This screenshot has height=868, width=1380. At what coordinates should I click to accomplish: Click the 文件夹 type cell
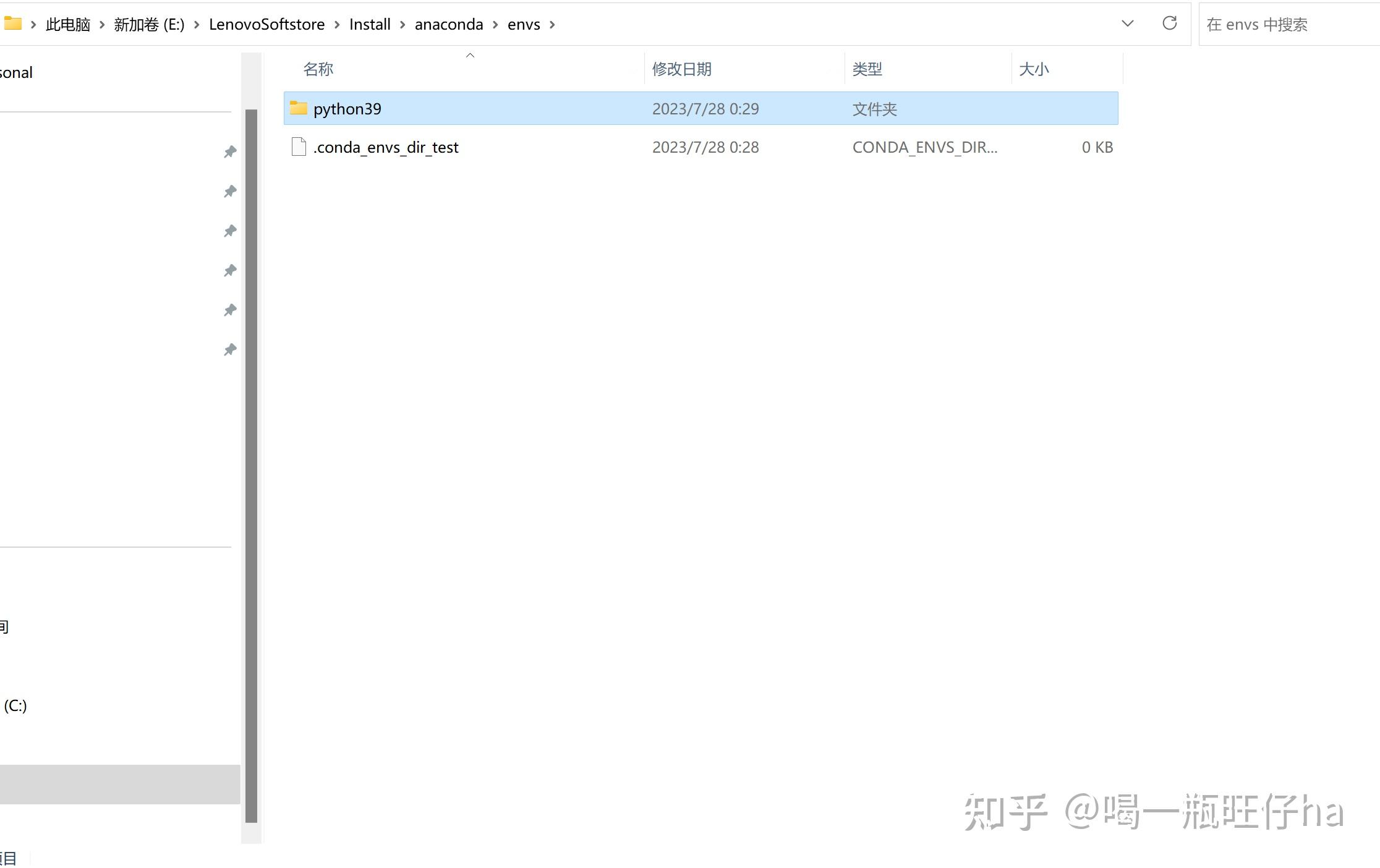(874, 109)
